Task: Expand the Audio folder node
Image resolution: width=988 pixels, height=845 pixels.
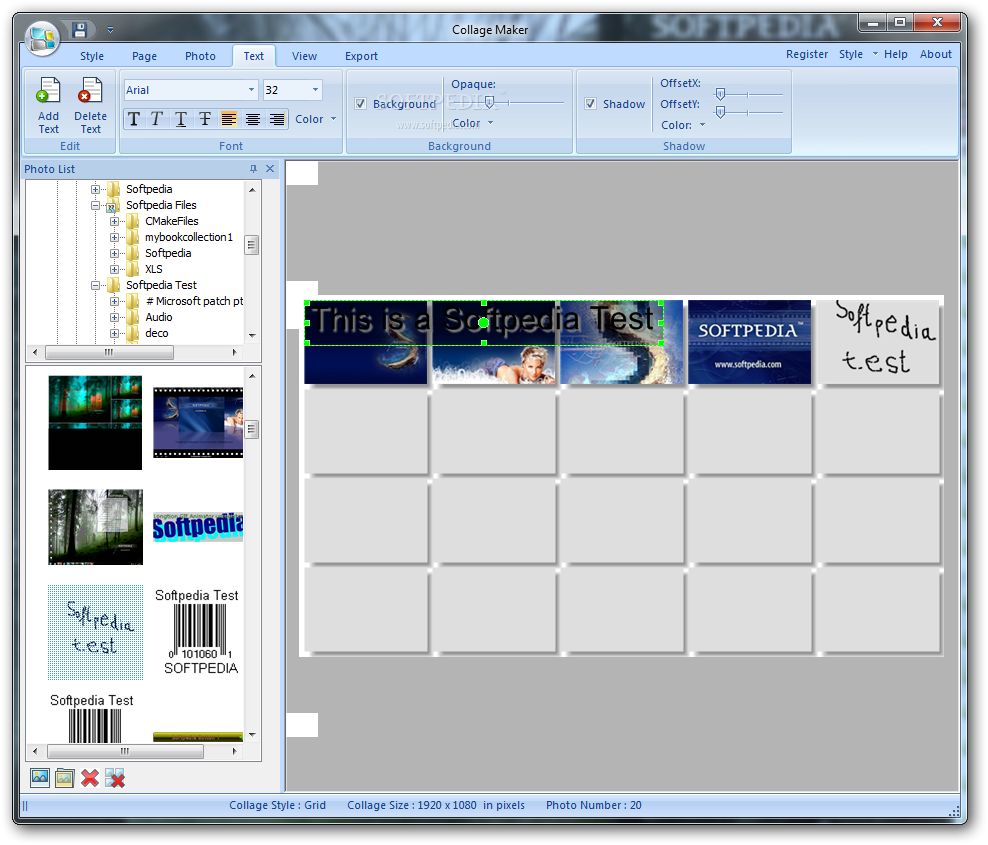Action: tap(114, 318)
